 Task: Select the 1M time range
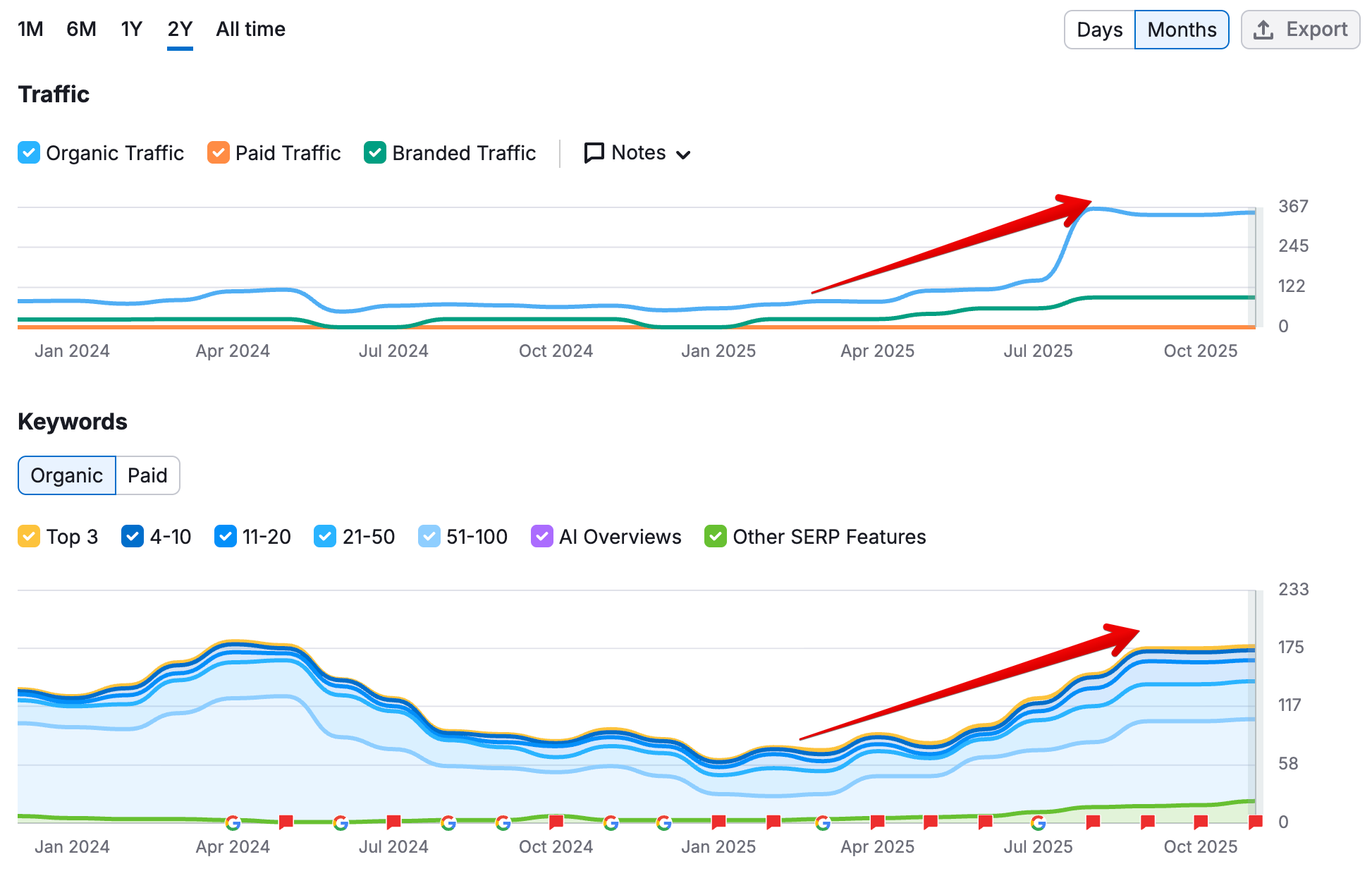click(30, 29)
